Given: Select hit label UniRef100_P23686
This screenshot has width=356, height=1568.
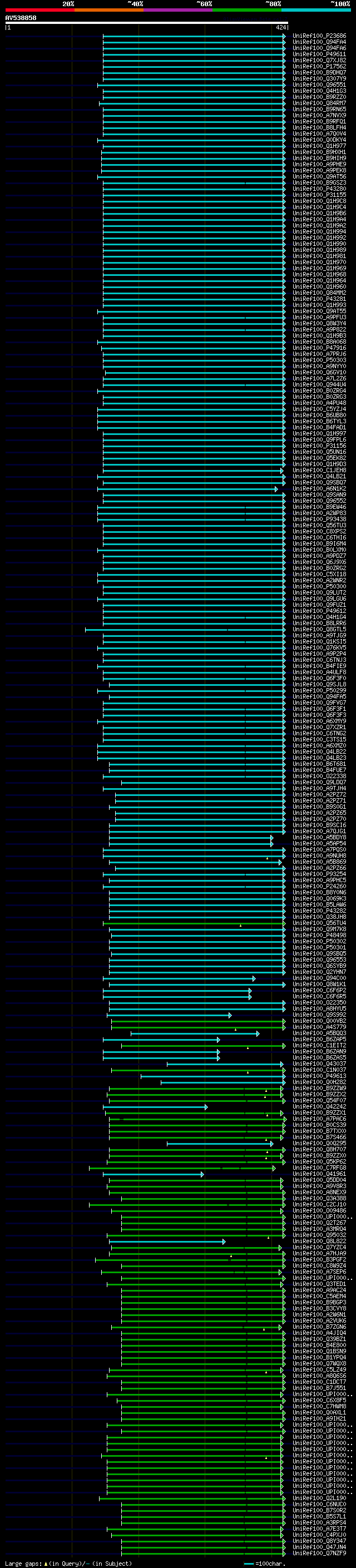Looking at the screenshot, I should click(x=319, y=36).
